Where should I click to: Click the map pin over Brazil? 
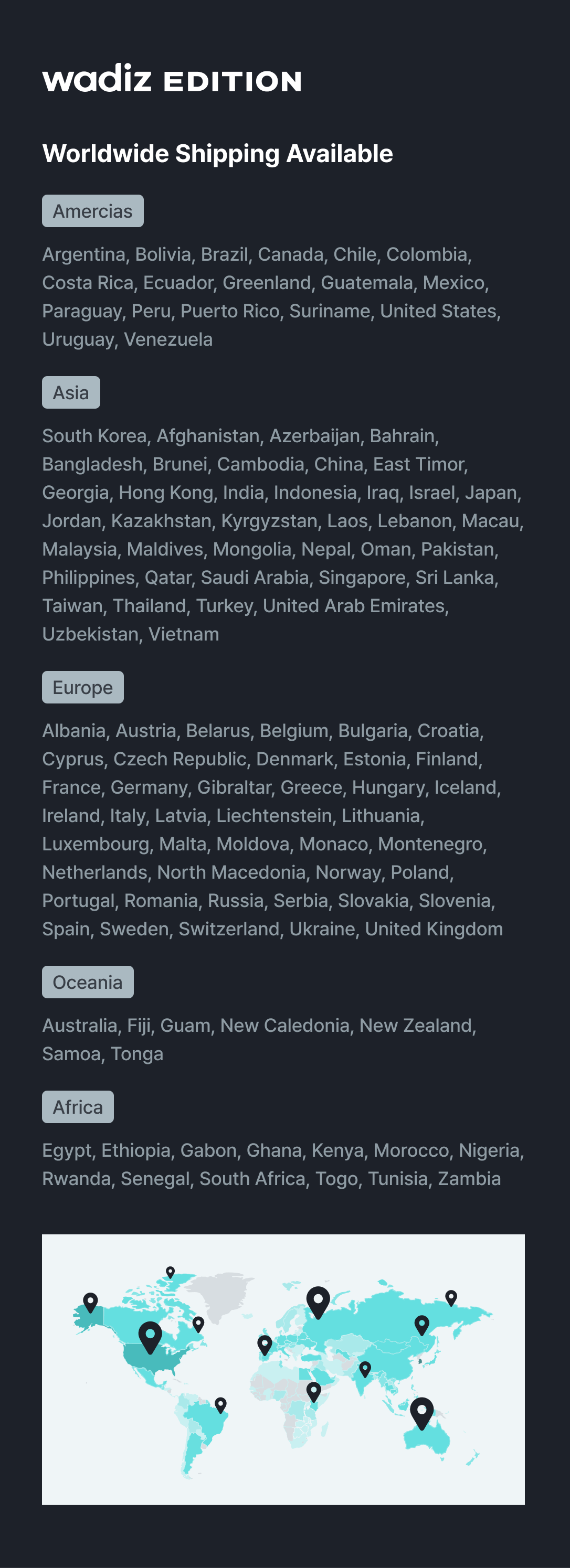click(x=220, y=1404)
